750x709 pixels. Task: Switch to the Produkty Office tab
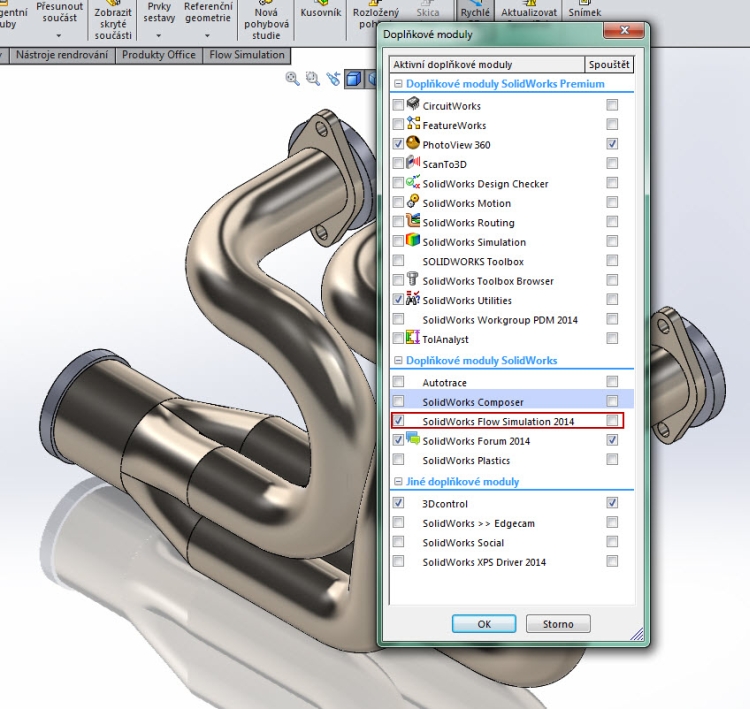click(159, 55)
